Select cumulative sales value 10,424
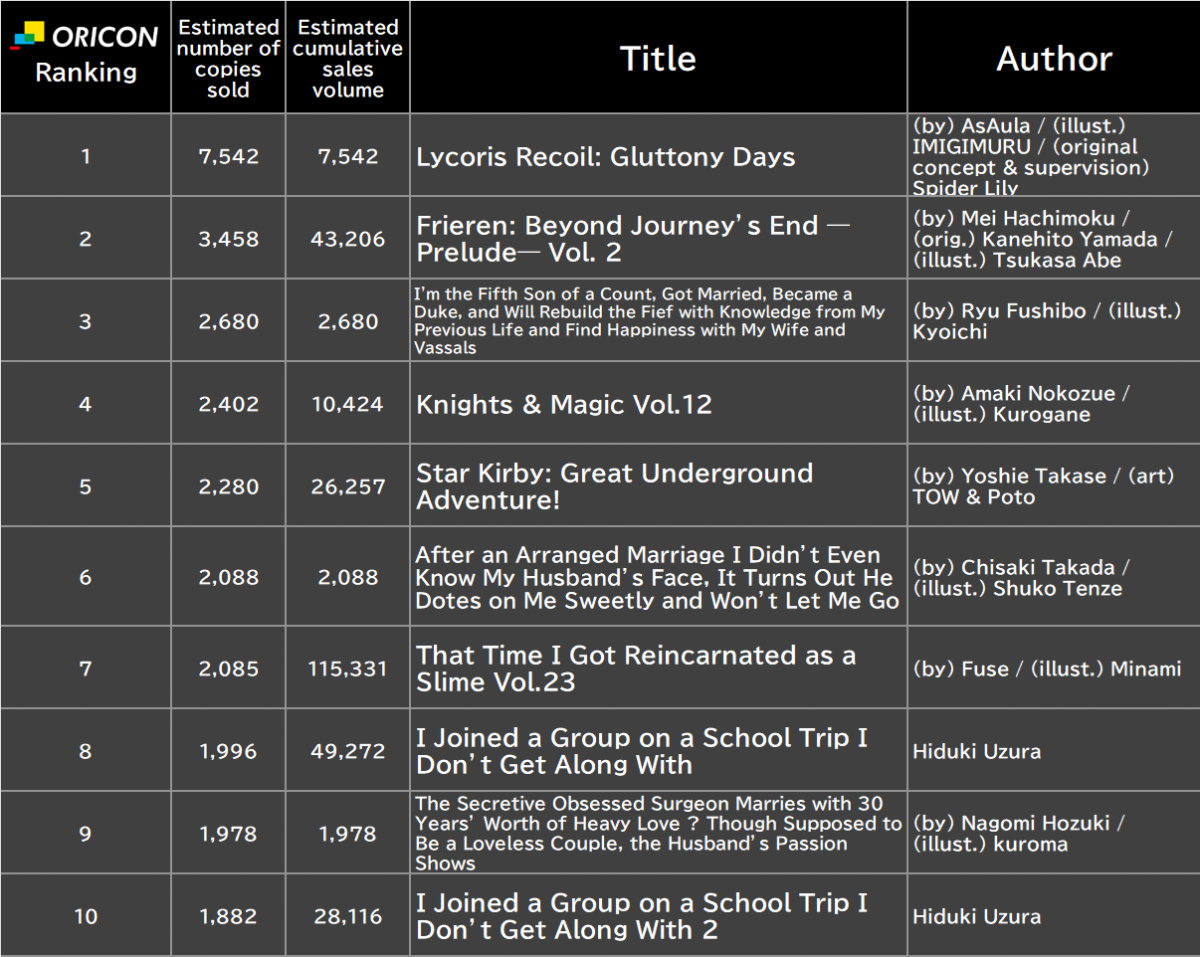This screenshot has width=1200, height=957. [348, 404]
